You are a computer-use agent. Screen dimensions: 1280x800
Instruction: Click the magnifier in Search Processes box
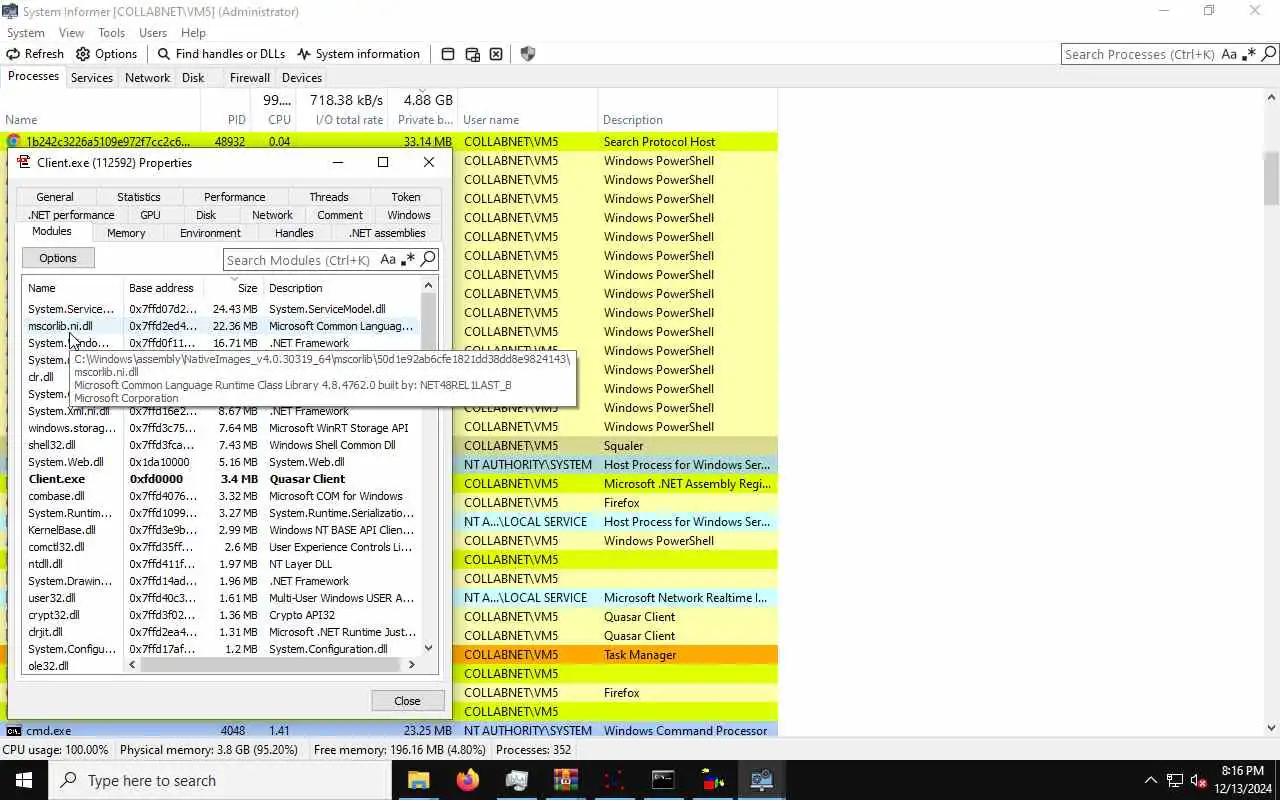tap(1268, 54)
